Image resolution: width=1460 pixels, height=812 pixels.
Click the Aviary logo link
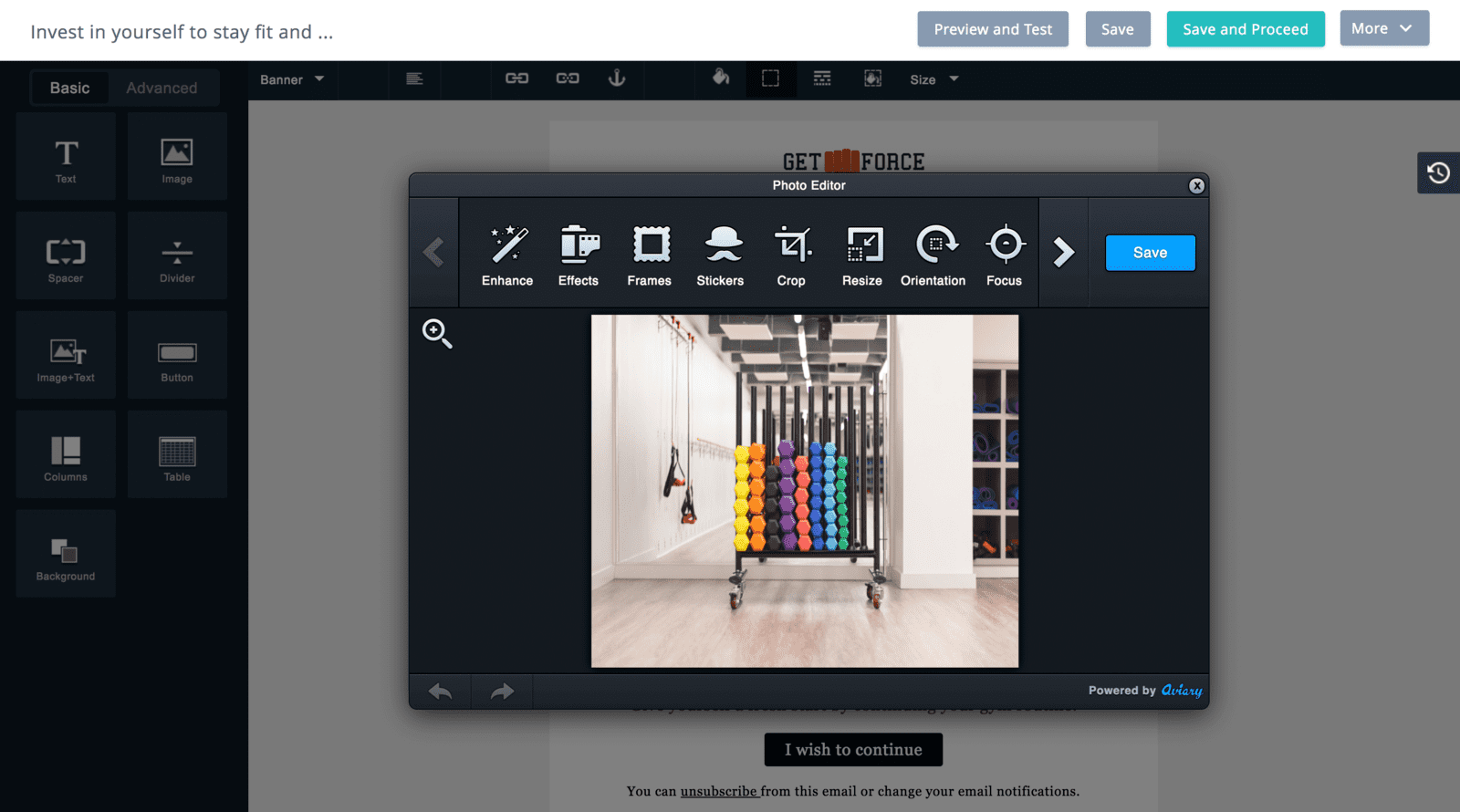point(1182,691)
